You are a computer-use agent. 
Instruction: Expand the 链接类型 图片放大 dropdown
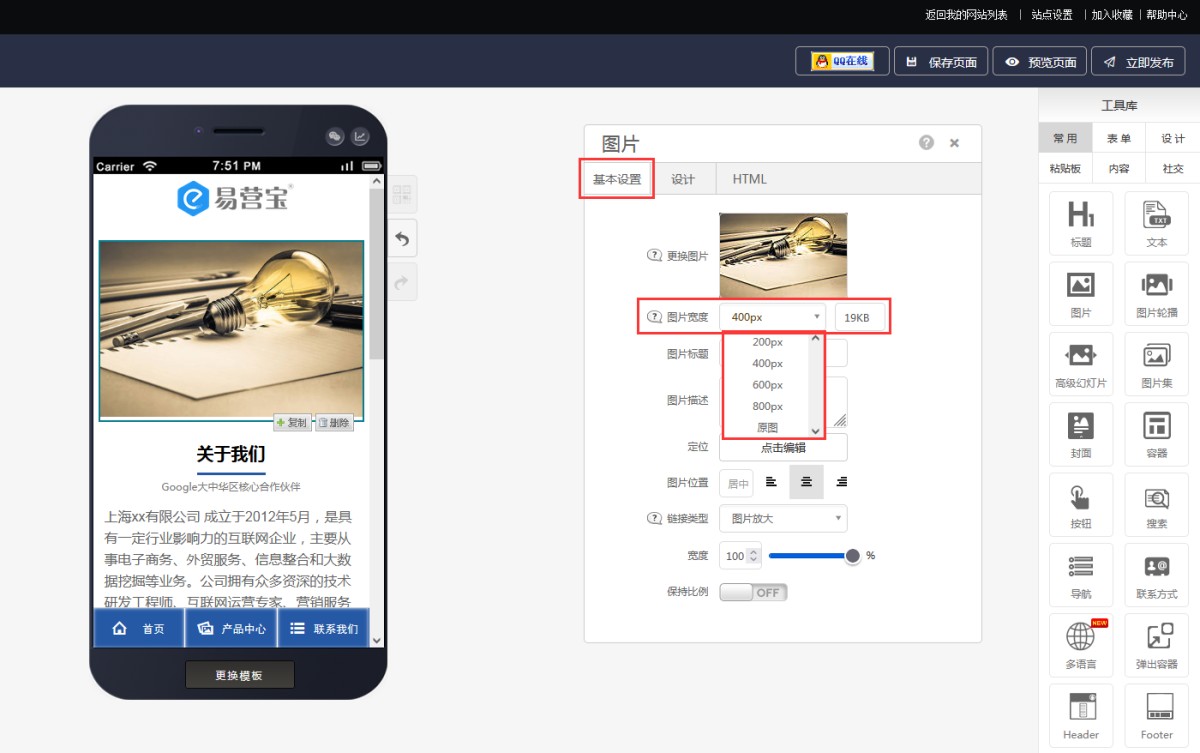(x=782, y=518)
